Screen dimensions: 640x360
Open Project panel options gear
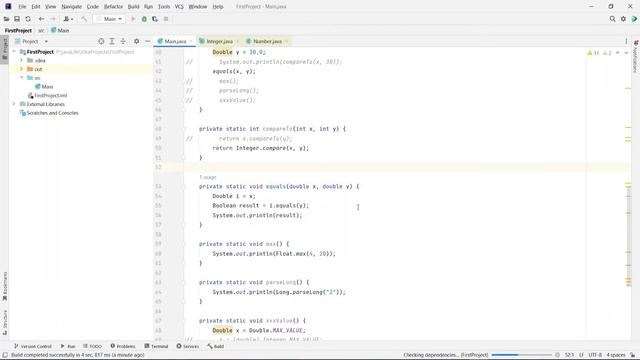tap(136, 41)
